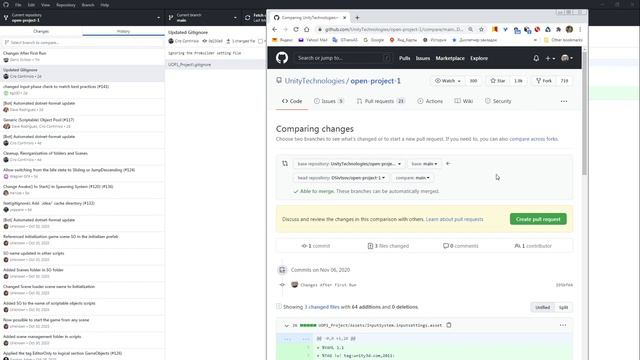Click the GitHub octocat logo in the browser
This screenshot has width=640, height=360.
[282, 58]
